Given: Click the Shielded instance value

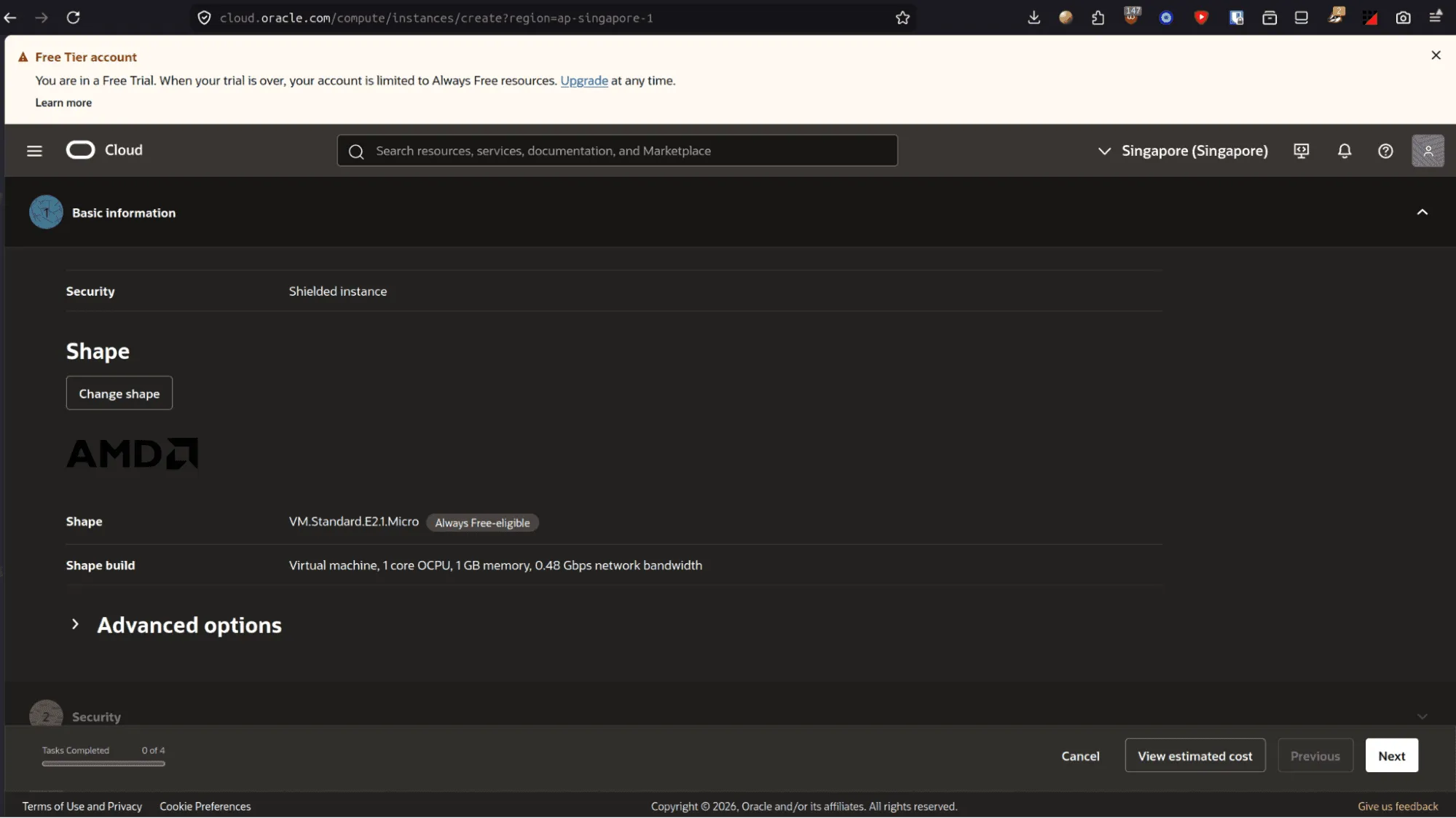Looking at the screenshot, I should [x=338, y=291].
